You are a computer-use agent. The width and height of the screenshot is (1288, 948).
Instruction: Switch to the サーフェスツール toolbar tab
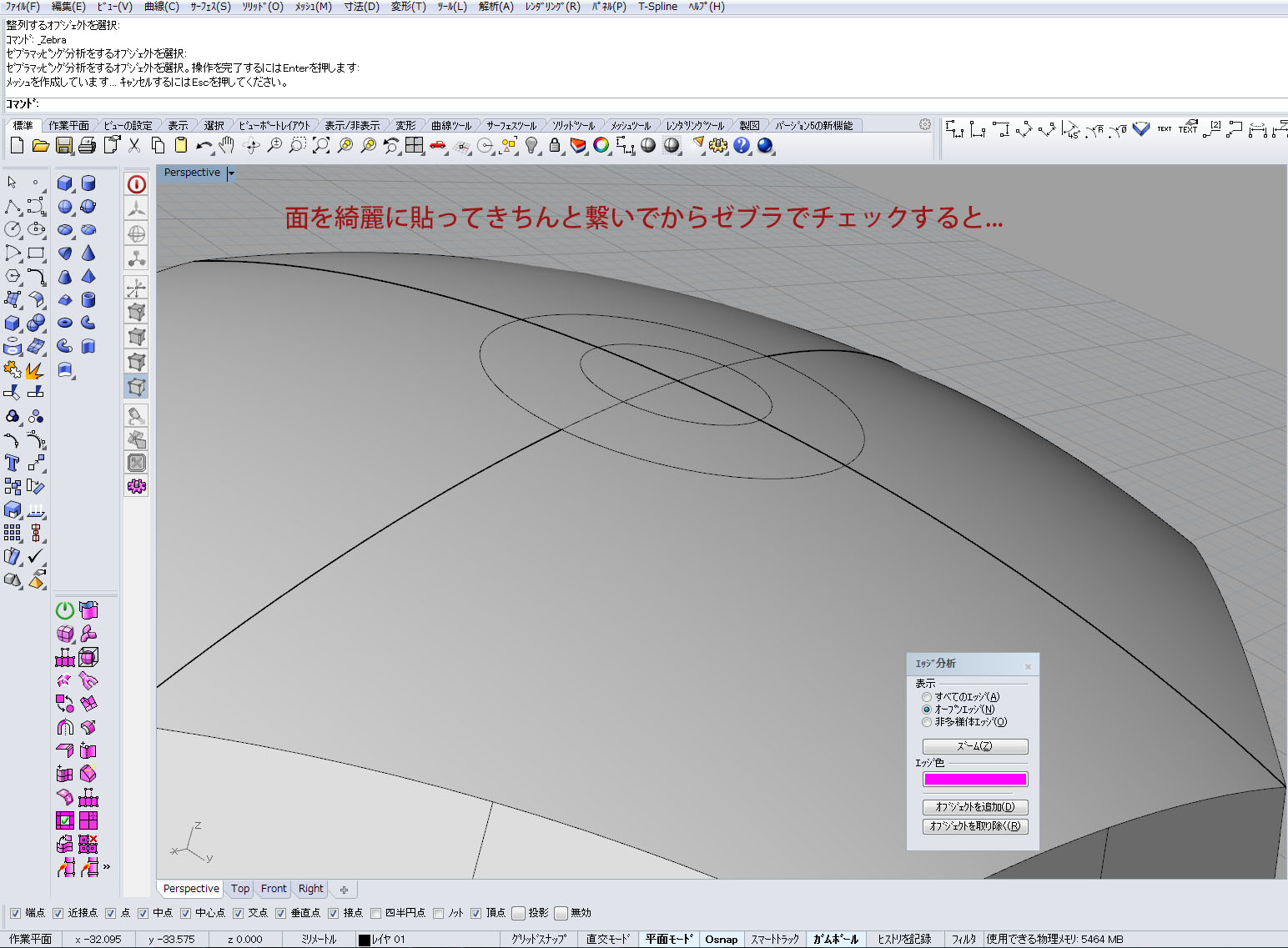tap(511, 126)
